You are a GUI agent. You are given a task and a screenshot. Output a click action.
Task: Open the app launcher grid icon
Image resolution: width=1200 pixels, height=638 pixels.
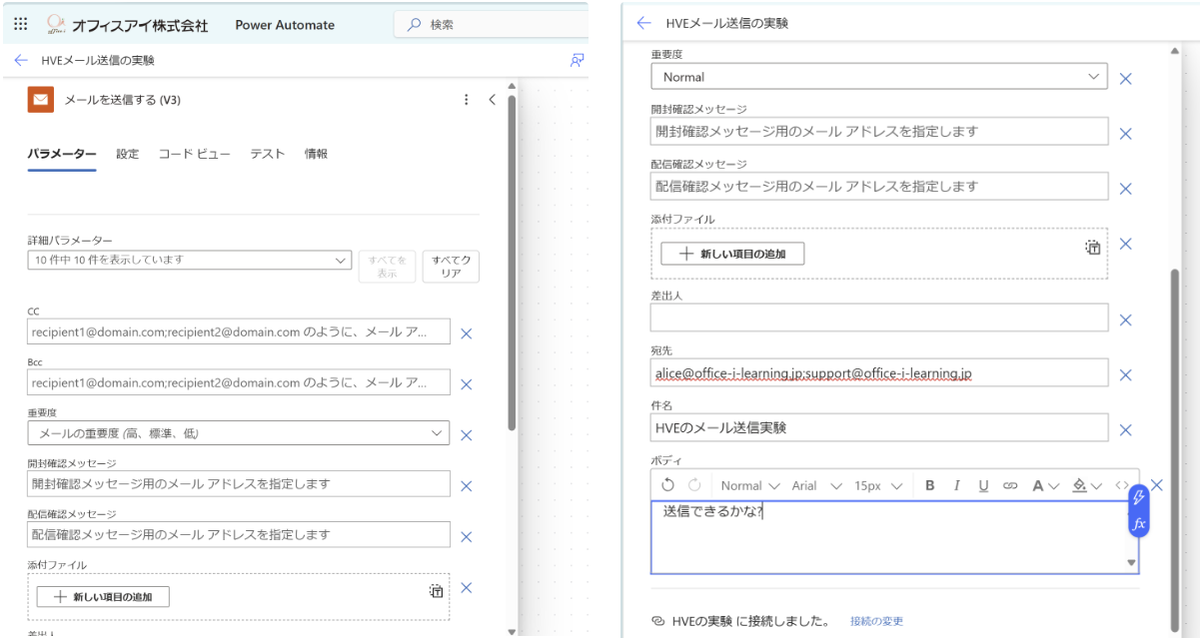tap(21, 24)
